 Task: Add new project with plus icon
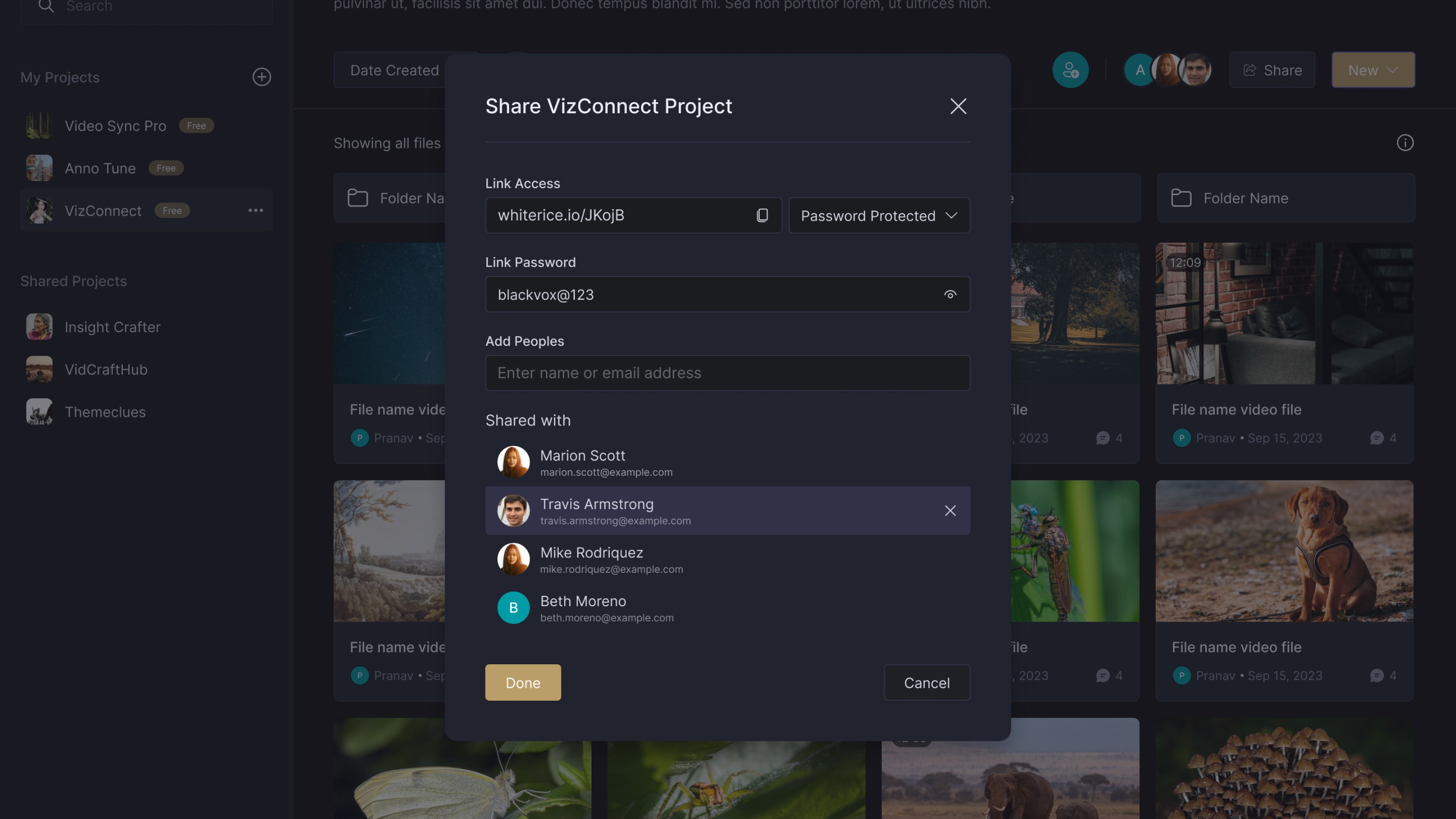(x=261, y=77)
